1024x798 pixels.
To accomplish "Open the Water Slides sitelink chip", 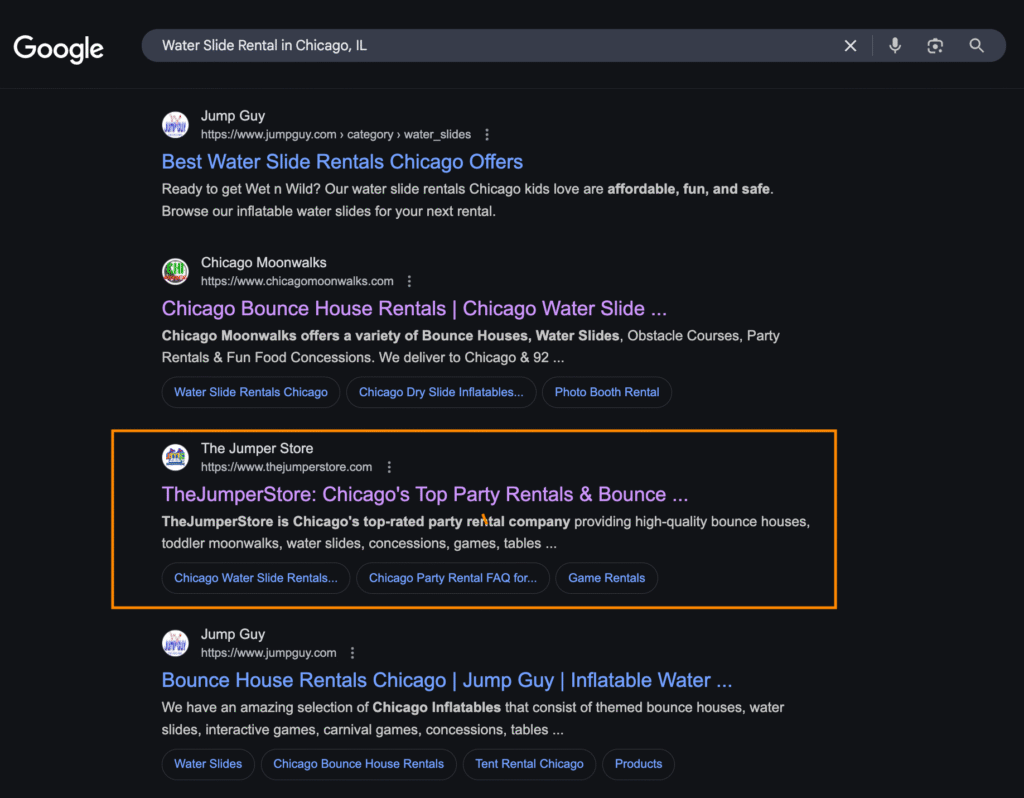I will (x=208, y=764).
